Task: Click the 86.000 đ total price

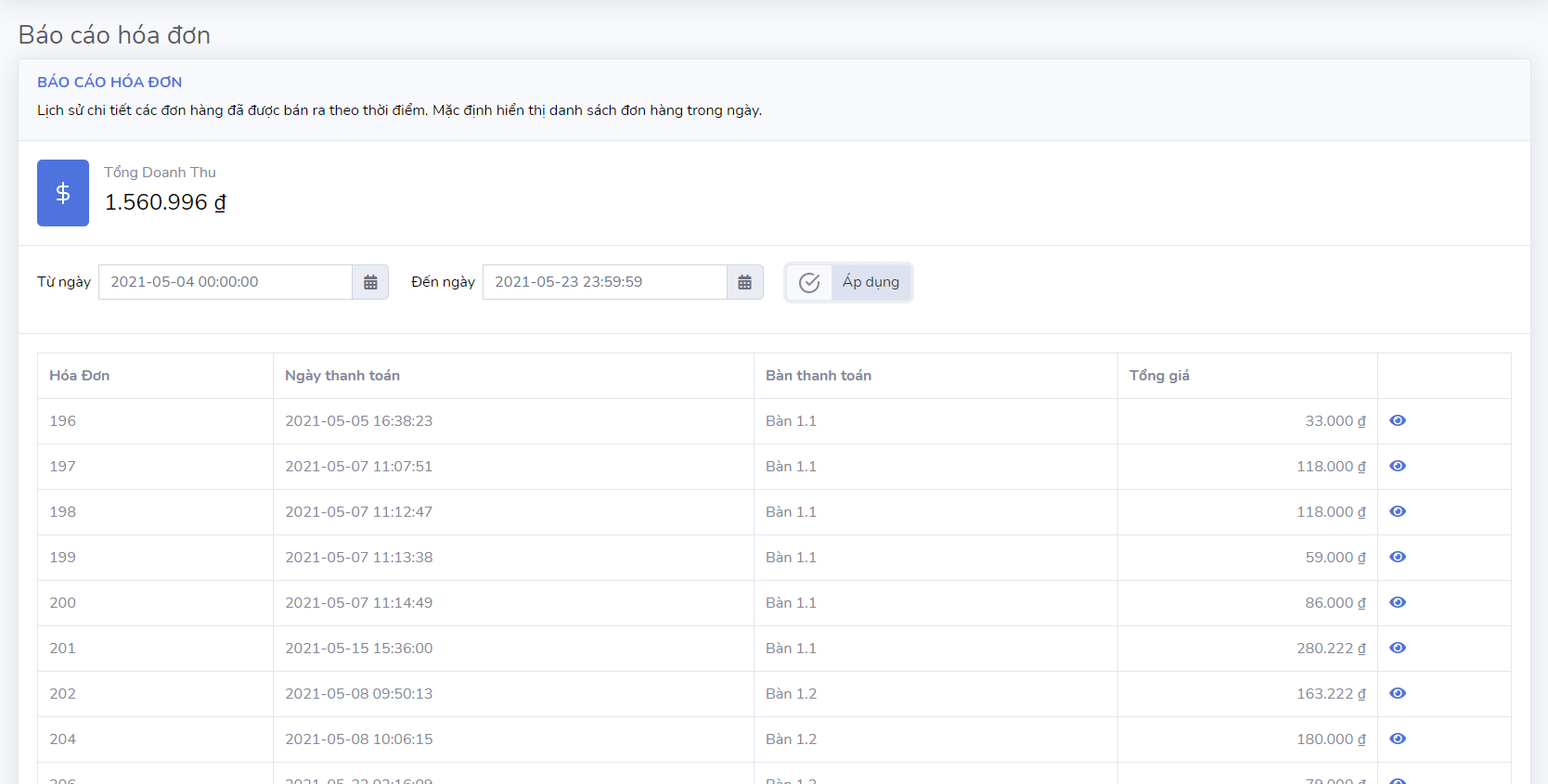Action: click(1335, 603)
